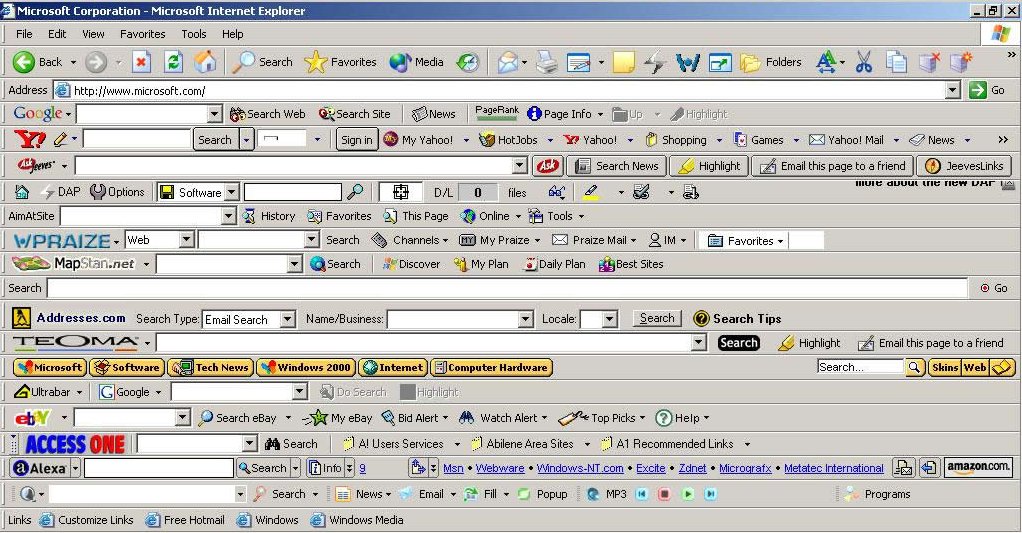Open the Help menu
1022x533 pixels.
233,34
